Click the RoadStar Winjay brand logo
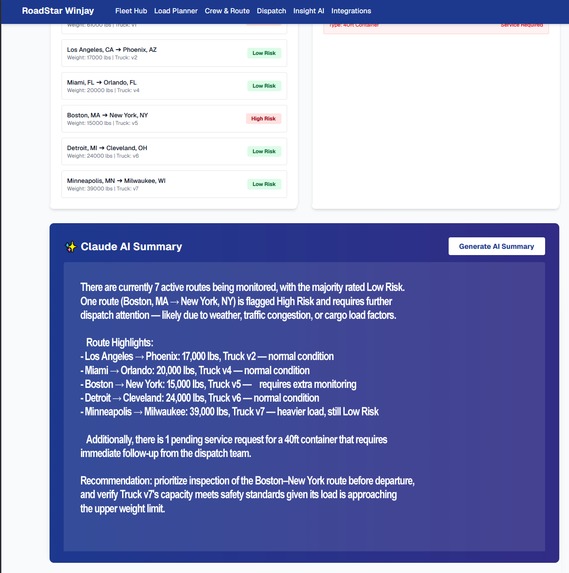The width and height of the screenshot is (569, 573). (58, 11)
